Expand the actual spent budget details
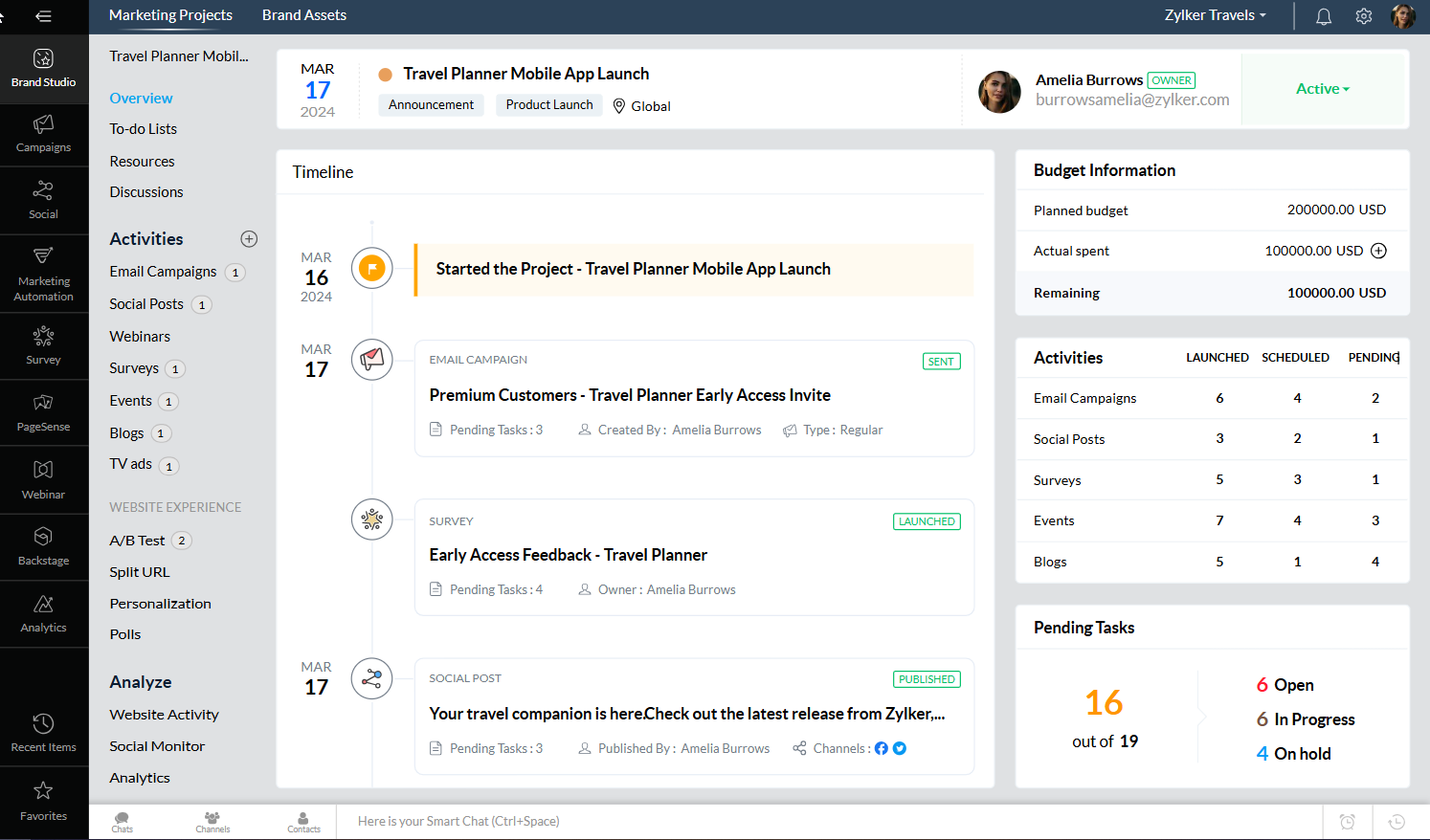 coord(1378,251)
